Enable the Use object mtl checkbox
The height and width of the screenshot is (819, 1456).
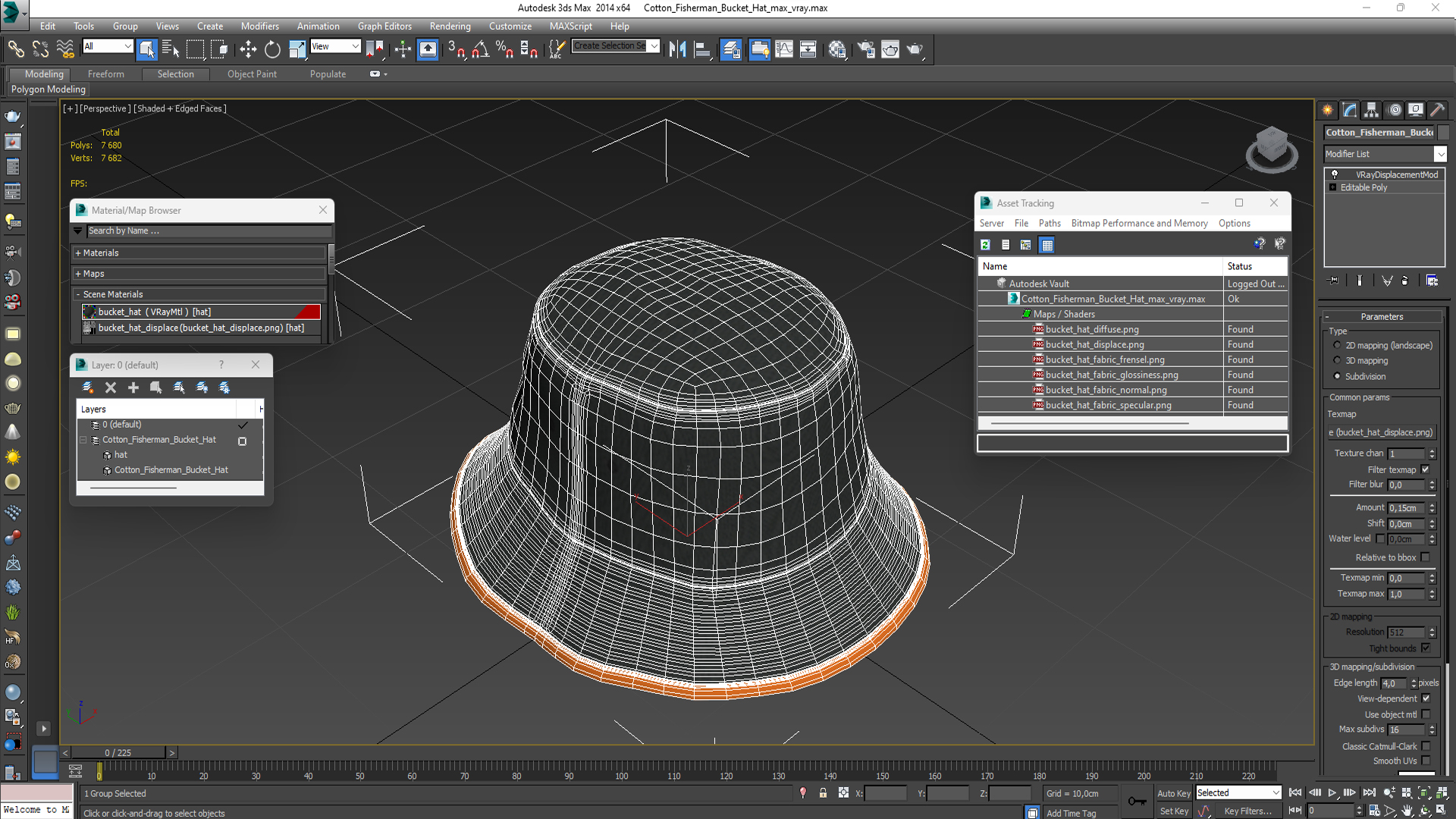coord(1426,714)
